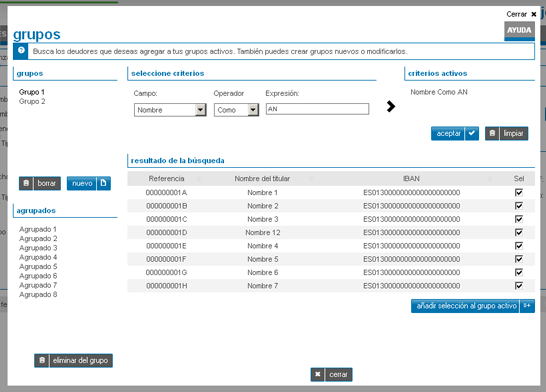Screen dimensions: 546x392
Task: Toggle selection checkbox for Nombre 3
Action: [x=519, y=219]
